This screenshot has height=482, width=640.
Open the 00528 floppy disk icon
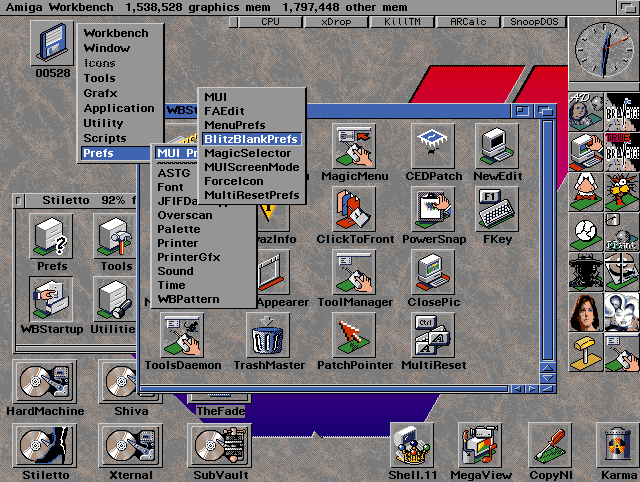pyautogui.click(x=52, y=43)
